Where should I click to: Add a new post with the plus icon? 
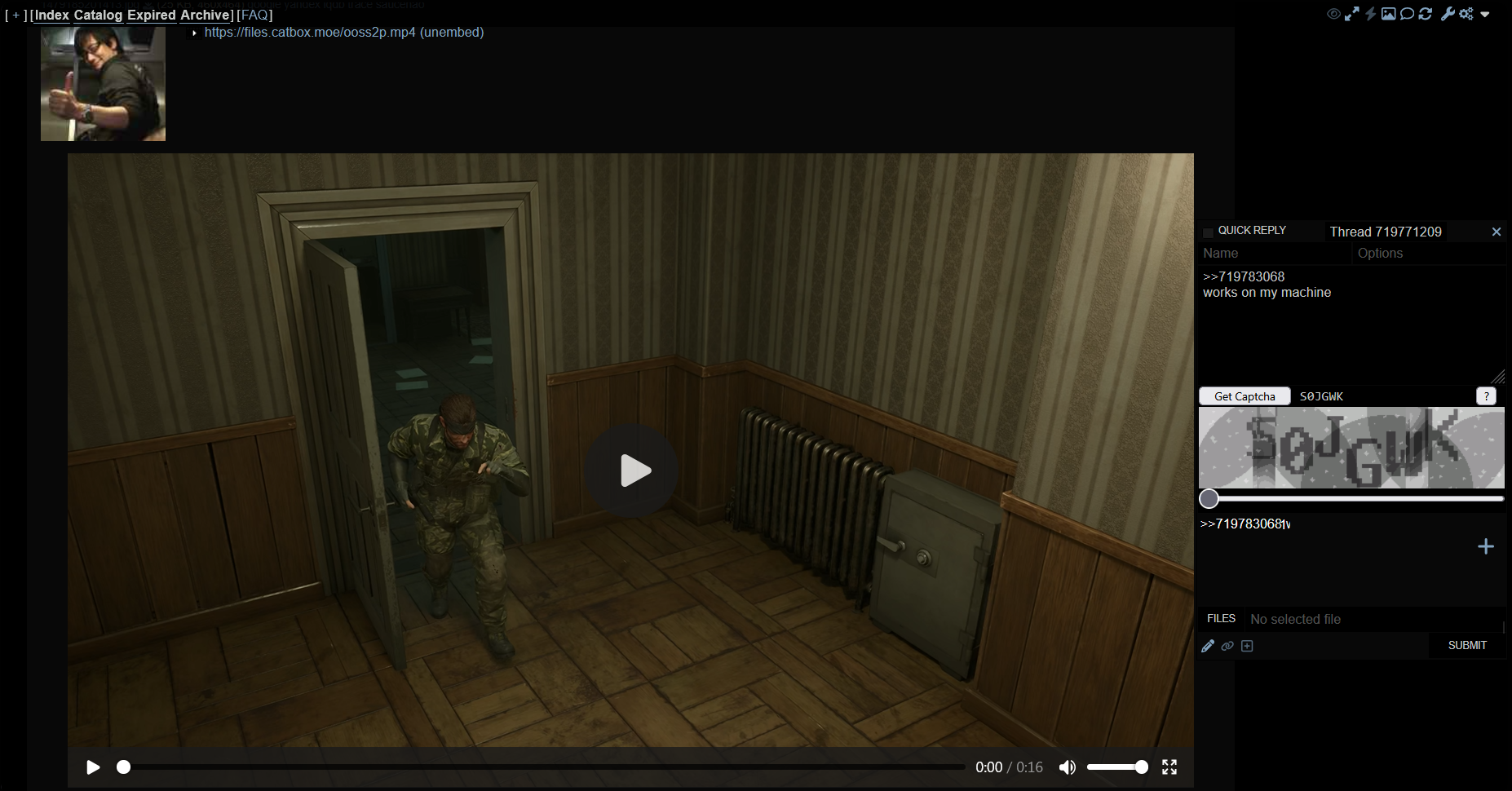(1486, 546)
